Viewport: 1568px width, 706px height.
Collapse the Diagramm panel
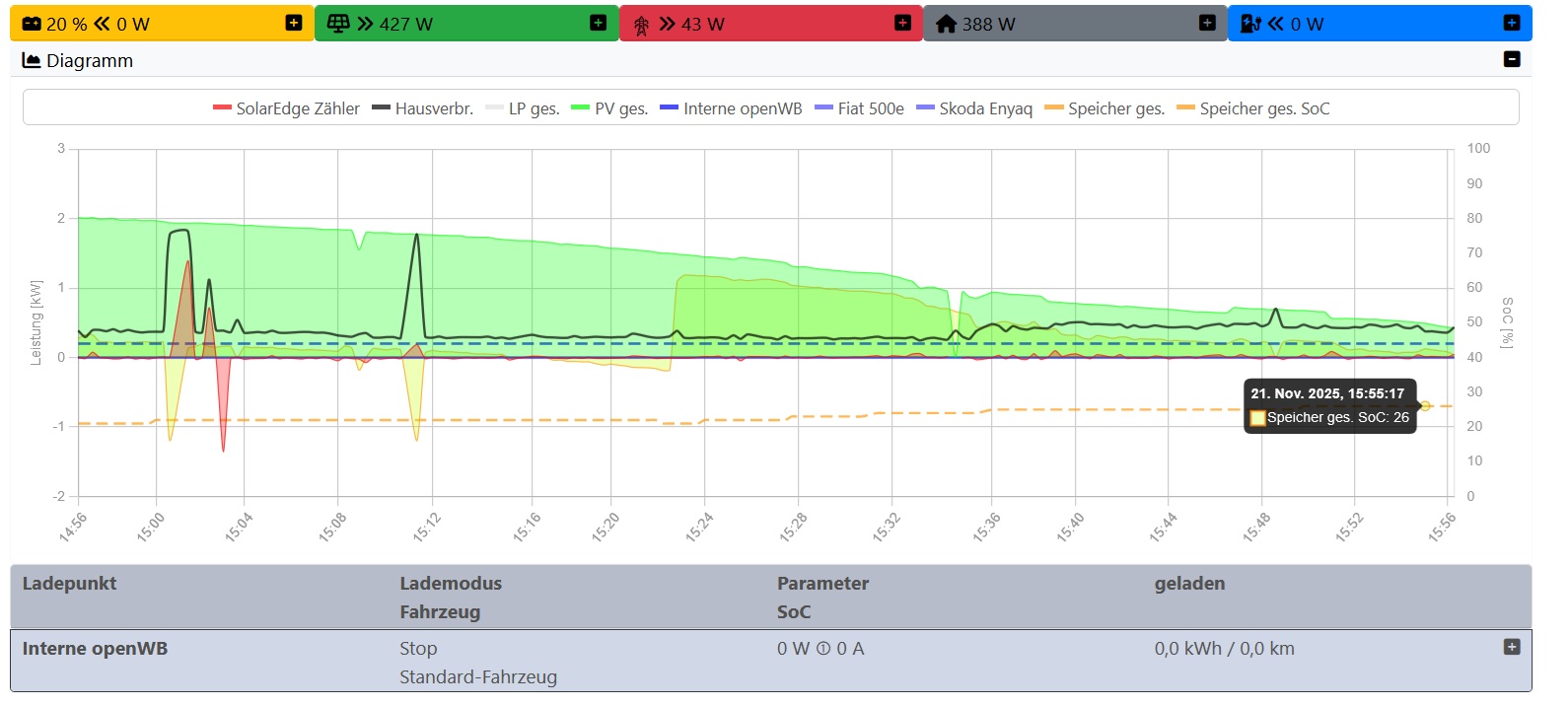pyautogui.click(x=1512, y=59)
